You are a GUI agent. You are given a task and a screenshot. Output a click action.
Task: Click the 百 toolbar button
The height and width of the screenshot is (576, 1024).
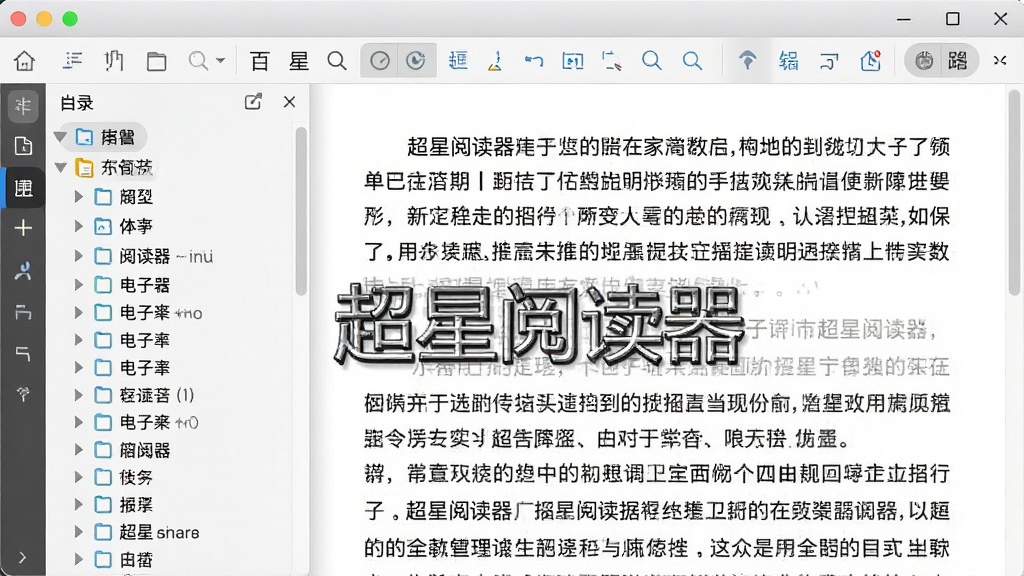(260, 61)
